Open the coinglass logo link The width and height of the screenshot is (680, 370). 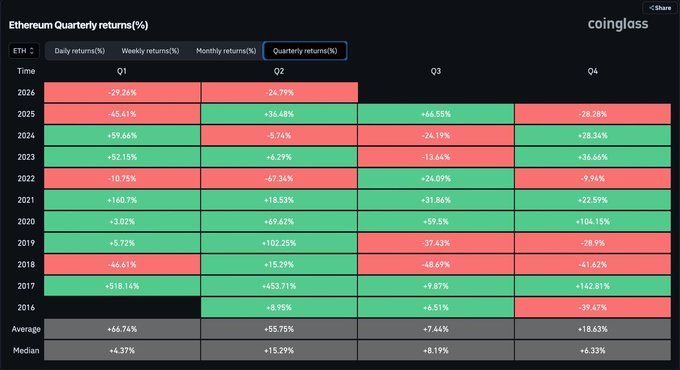click(618, 24)
